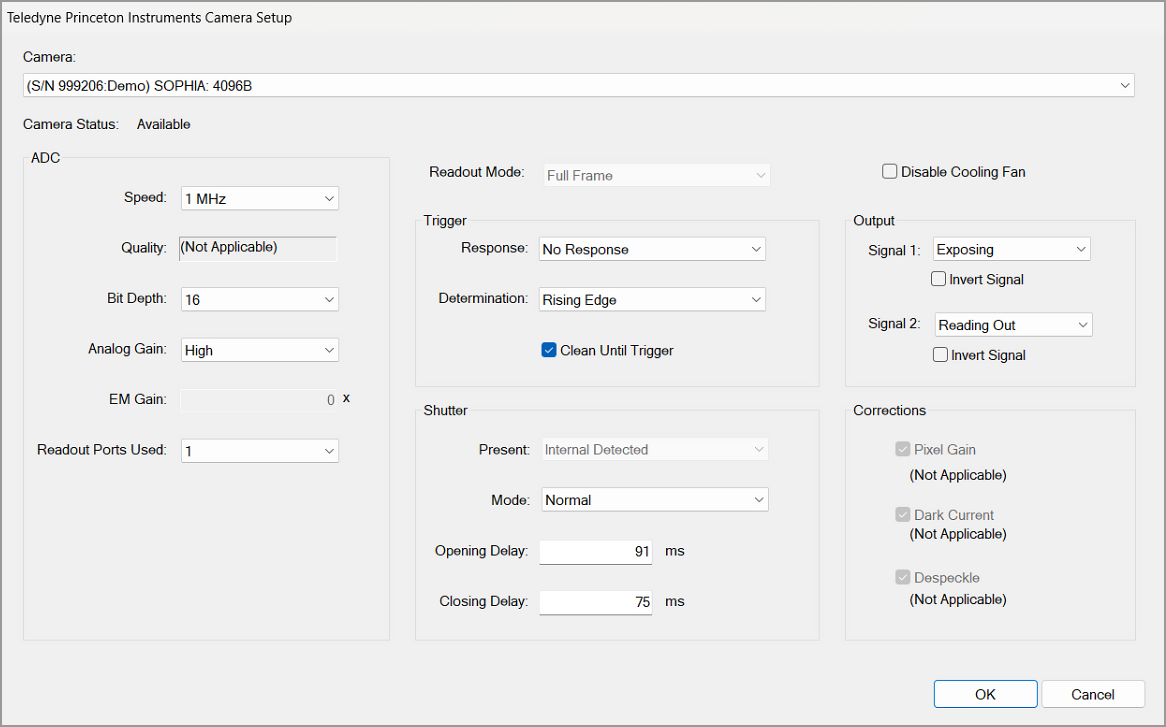Open the Analog Gain dropdown
Screen dimensions: 1166x727
pos(260,350)
